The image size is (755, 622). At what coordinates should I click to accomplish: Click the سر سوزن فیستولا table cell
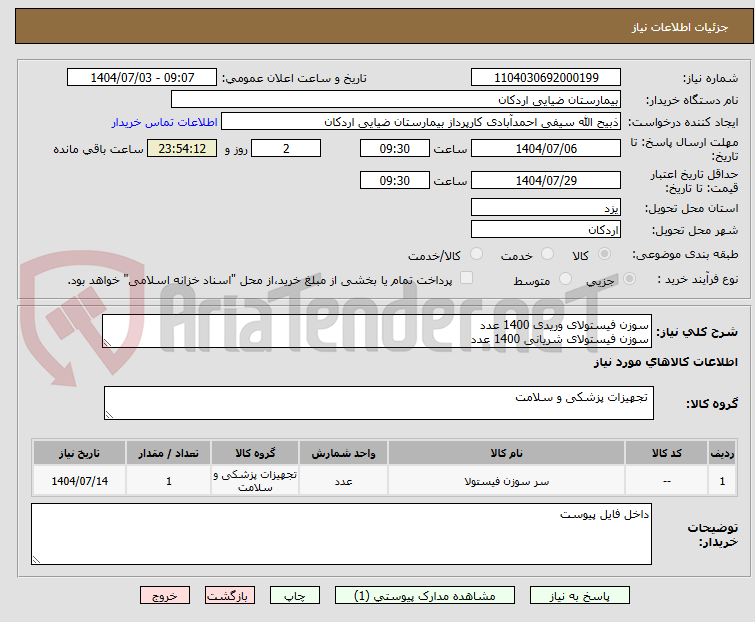[x=507, y=481]
